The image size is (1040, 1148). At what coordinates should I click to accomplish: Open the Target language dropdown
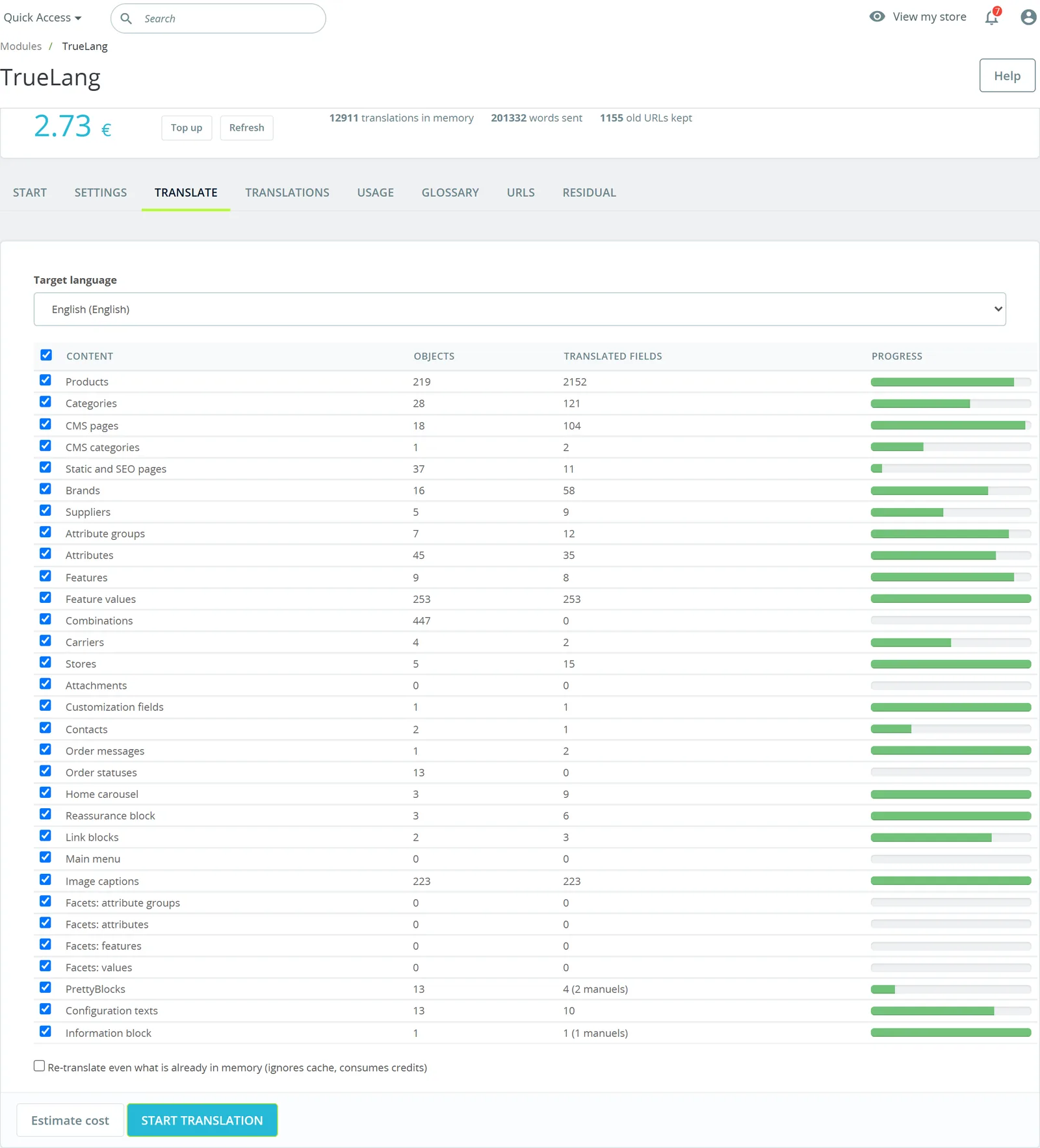520,309
